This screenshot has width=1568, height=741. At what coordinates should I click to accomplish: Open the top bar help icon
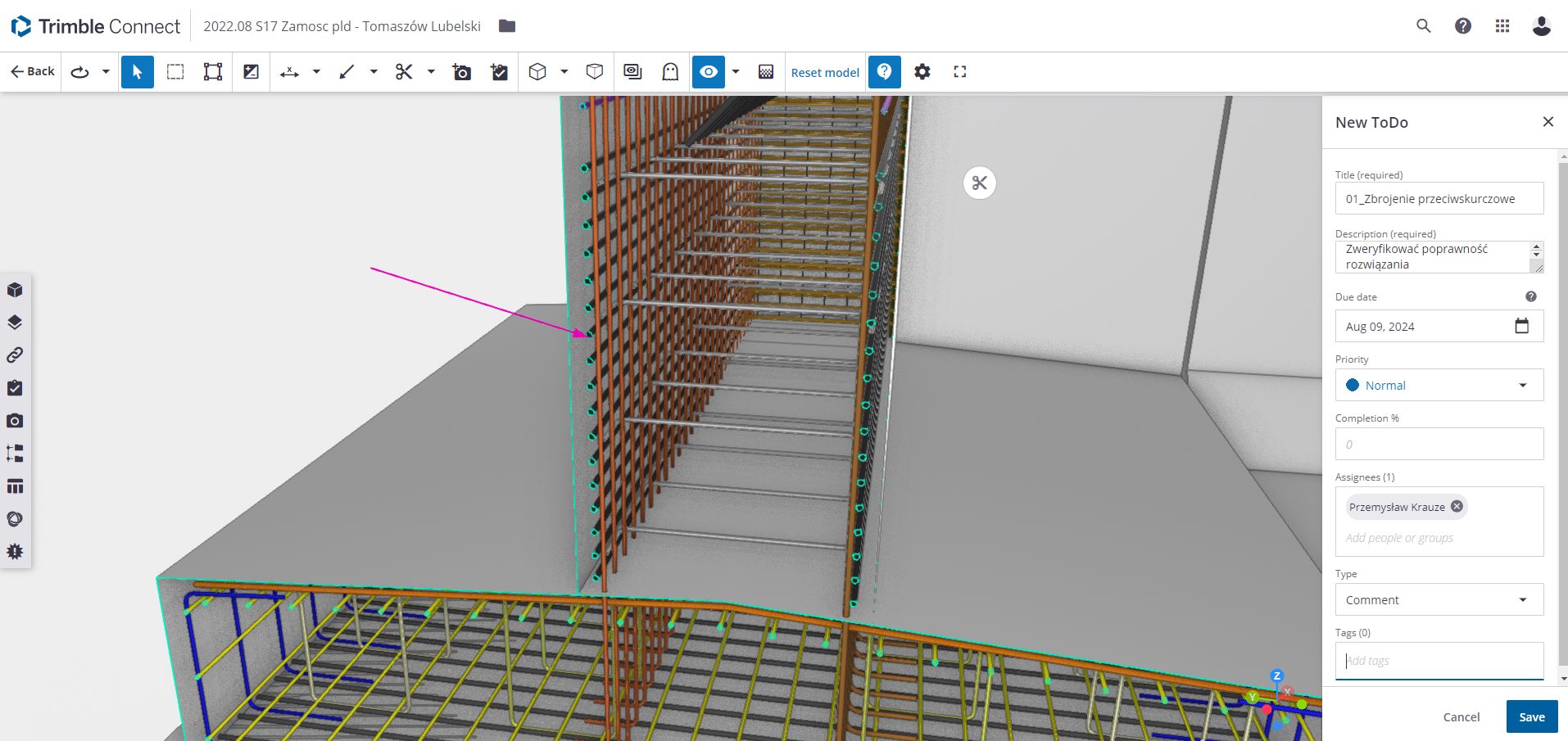[1463, 26]
